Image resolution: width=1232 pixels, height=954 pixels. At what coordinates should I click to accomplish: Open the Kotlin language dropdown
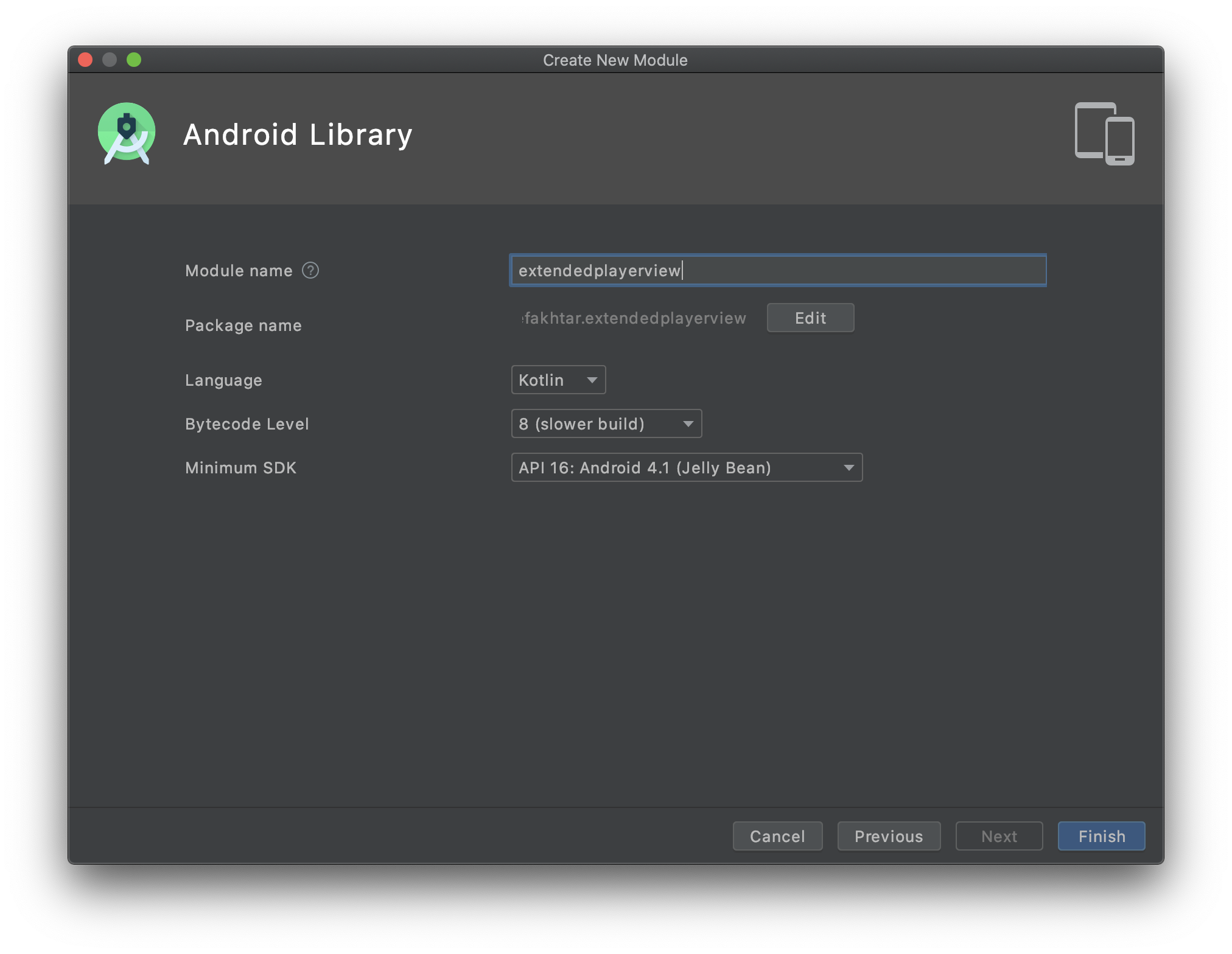[x=558, y=380]
